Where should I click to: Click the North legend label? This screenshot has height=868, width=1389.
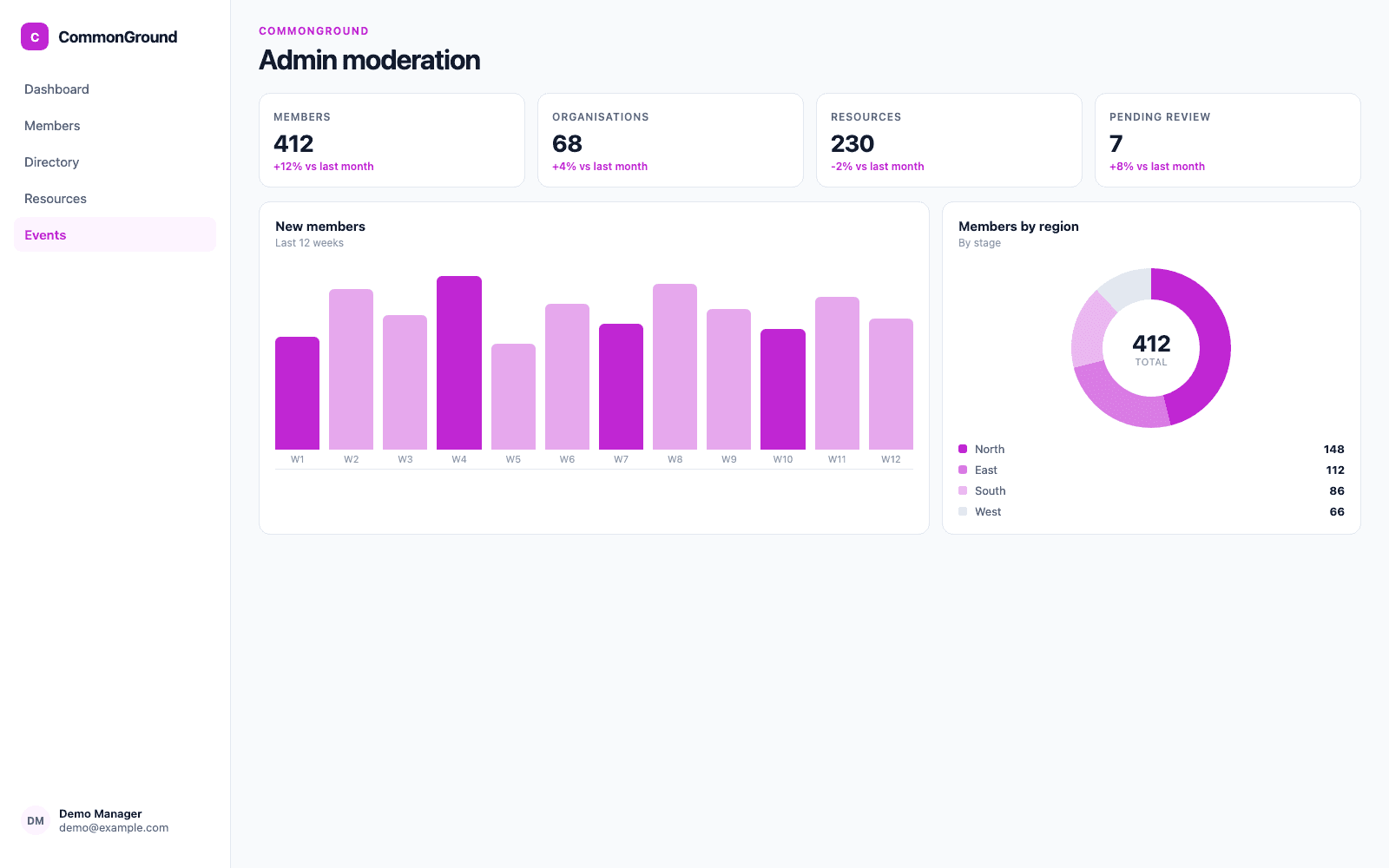tap(990, 450)
